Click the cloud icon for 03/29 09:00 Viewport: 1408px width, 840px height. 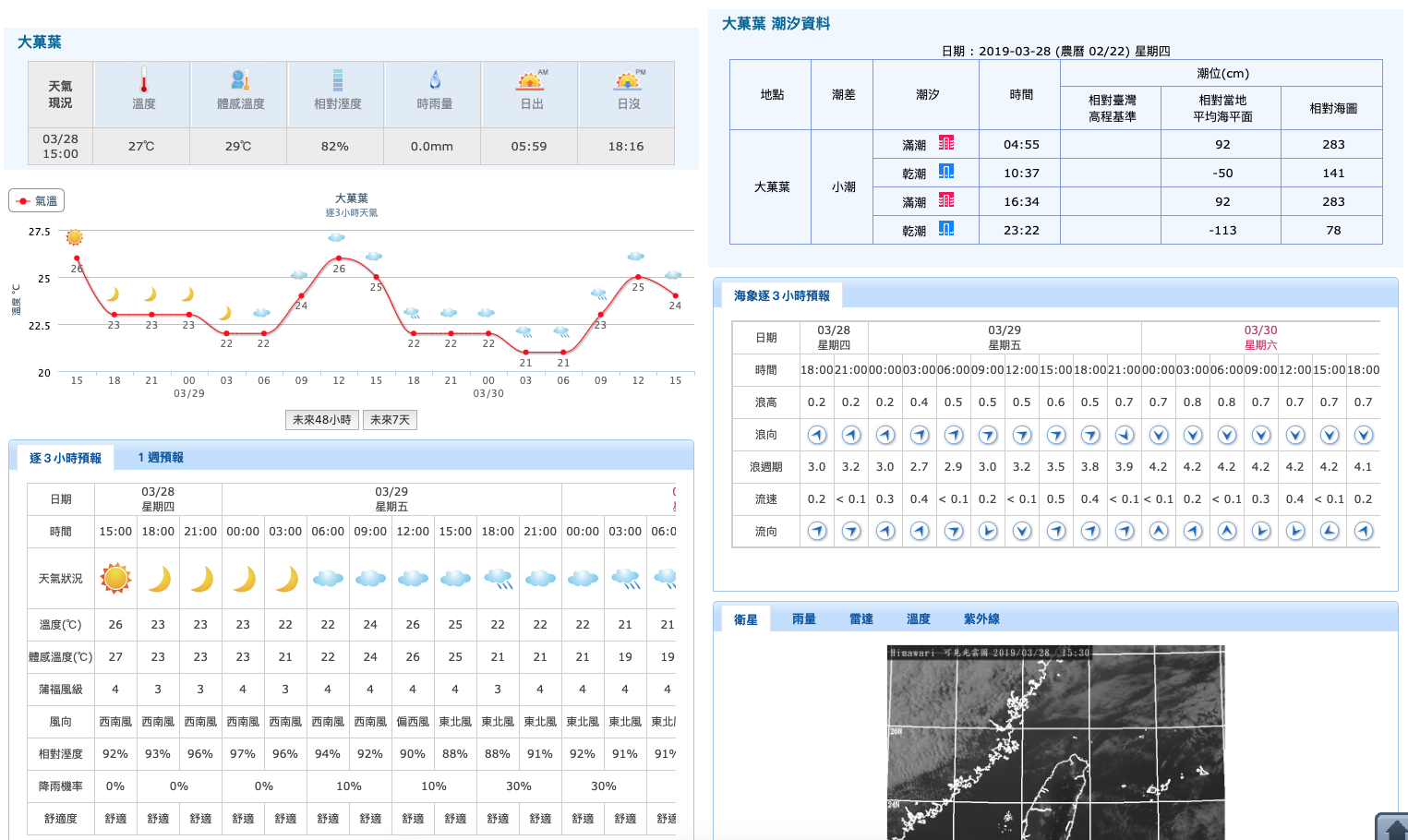pyautogui.click(x=370, y=579)
